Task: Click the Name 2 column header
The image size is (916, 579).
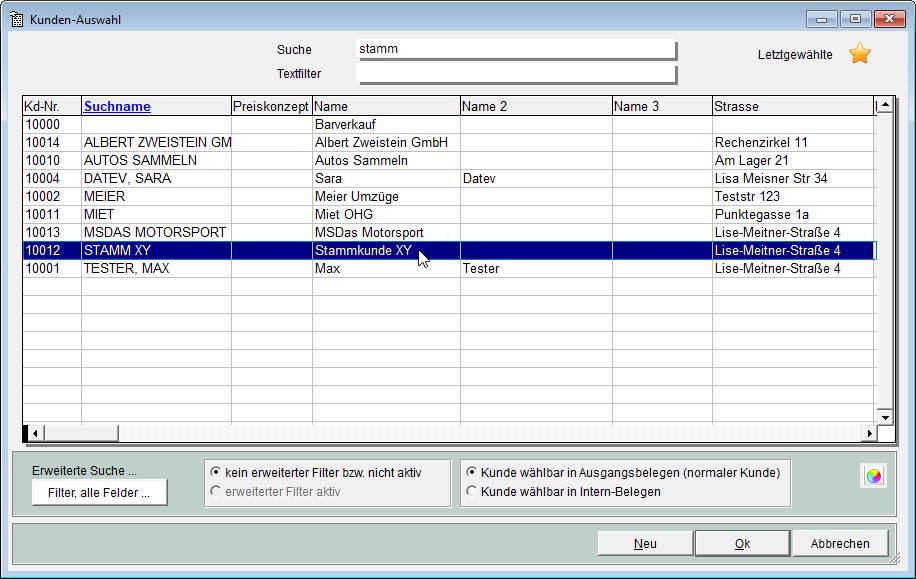Action: pos(536,106)
